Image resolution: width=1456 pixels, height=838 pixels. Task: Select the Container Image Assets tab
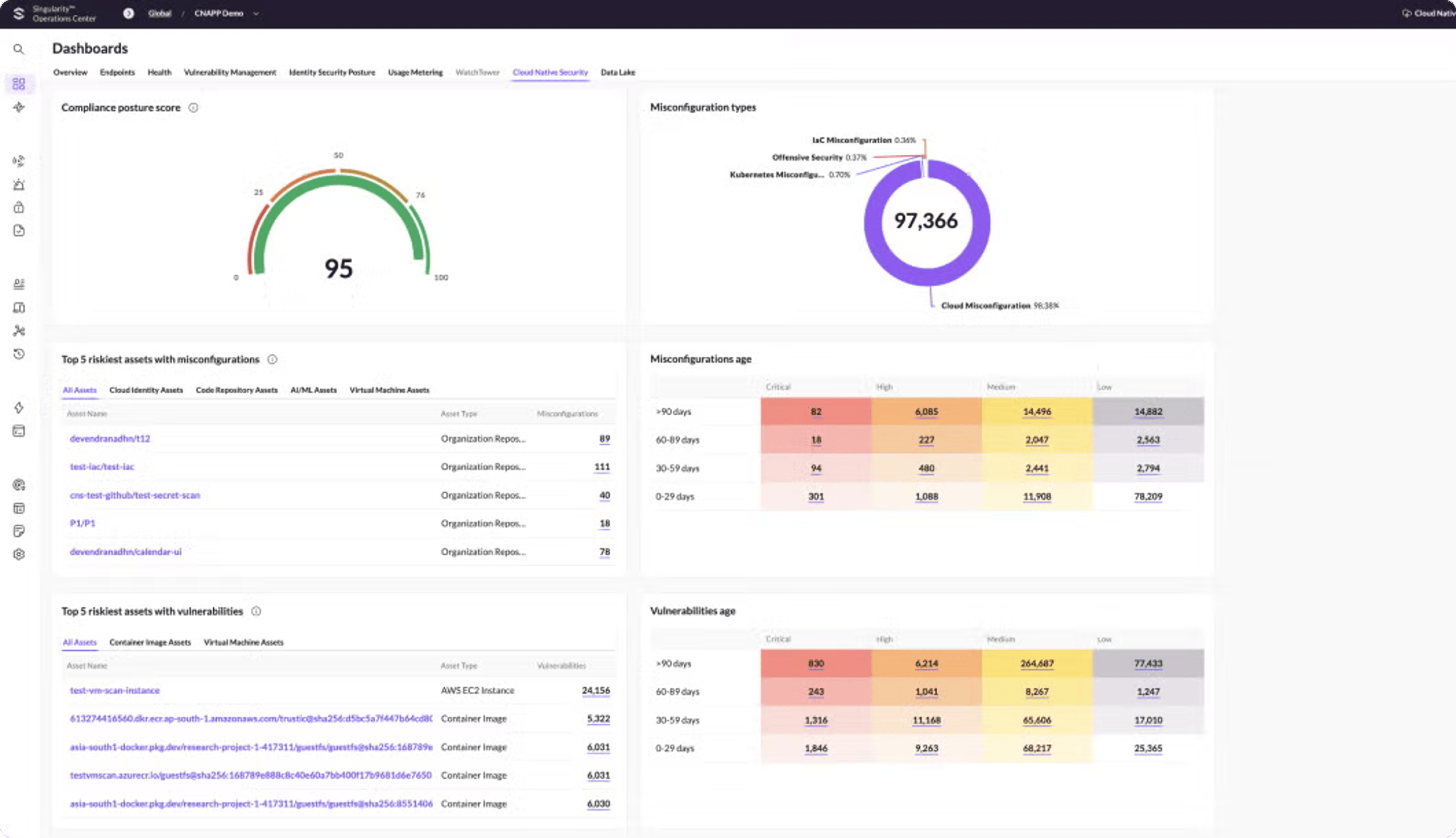tap(150, 642)
